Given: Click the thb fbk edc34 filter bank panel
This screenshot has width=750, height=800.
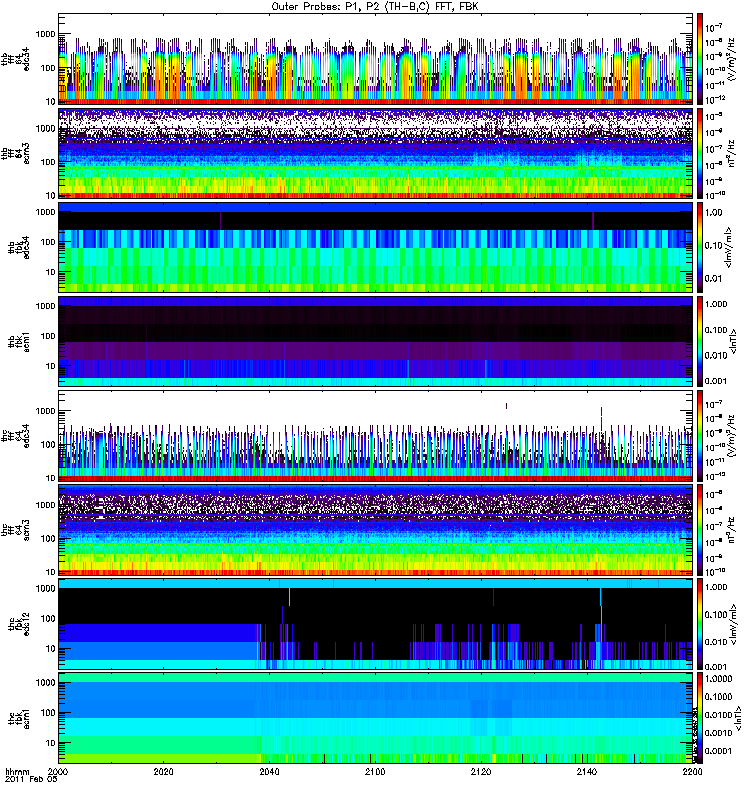Looking at the screenshot, I should point(376,248).
